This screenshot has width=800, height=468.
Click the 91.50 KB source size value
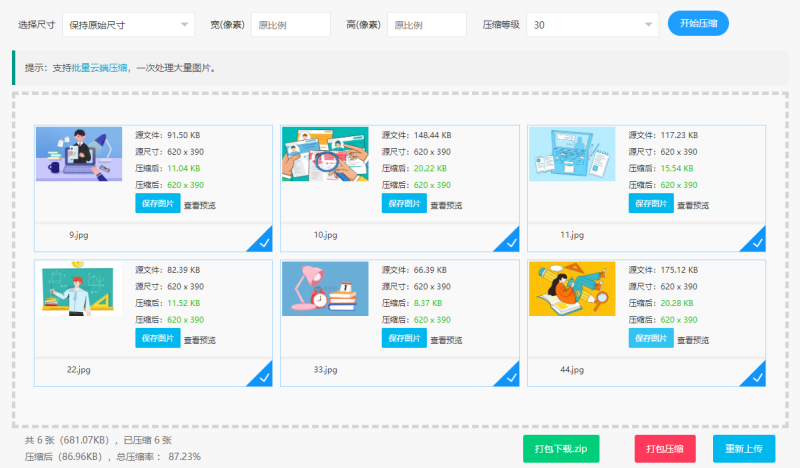click(184, 135)
